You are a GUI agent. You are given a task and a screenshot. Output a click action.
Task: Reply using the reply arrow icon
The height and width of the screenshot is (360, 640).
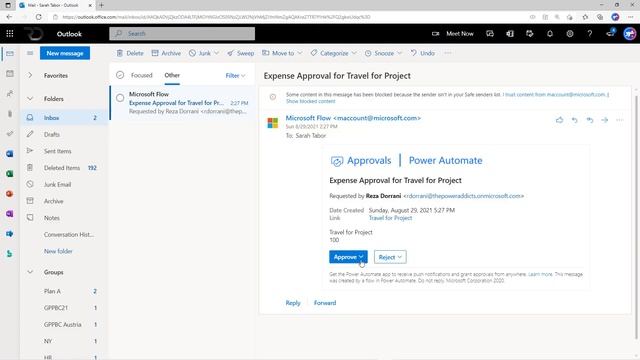[x=574, y=120]
